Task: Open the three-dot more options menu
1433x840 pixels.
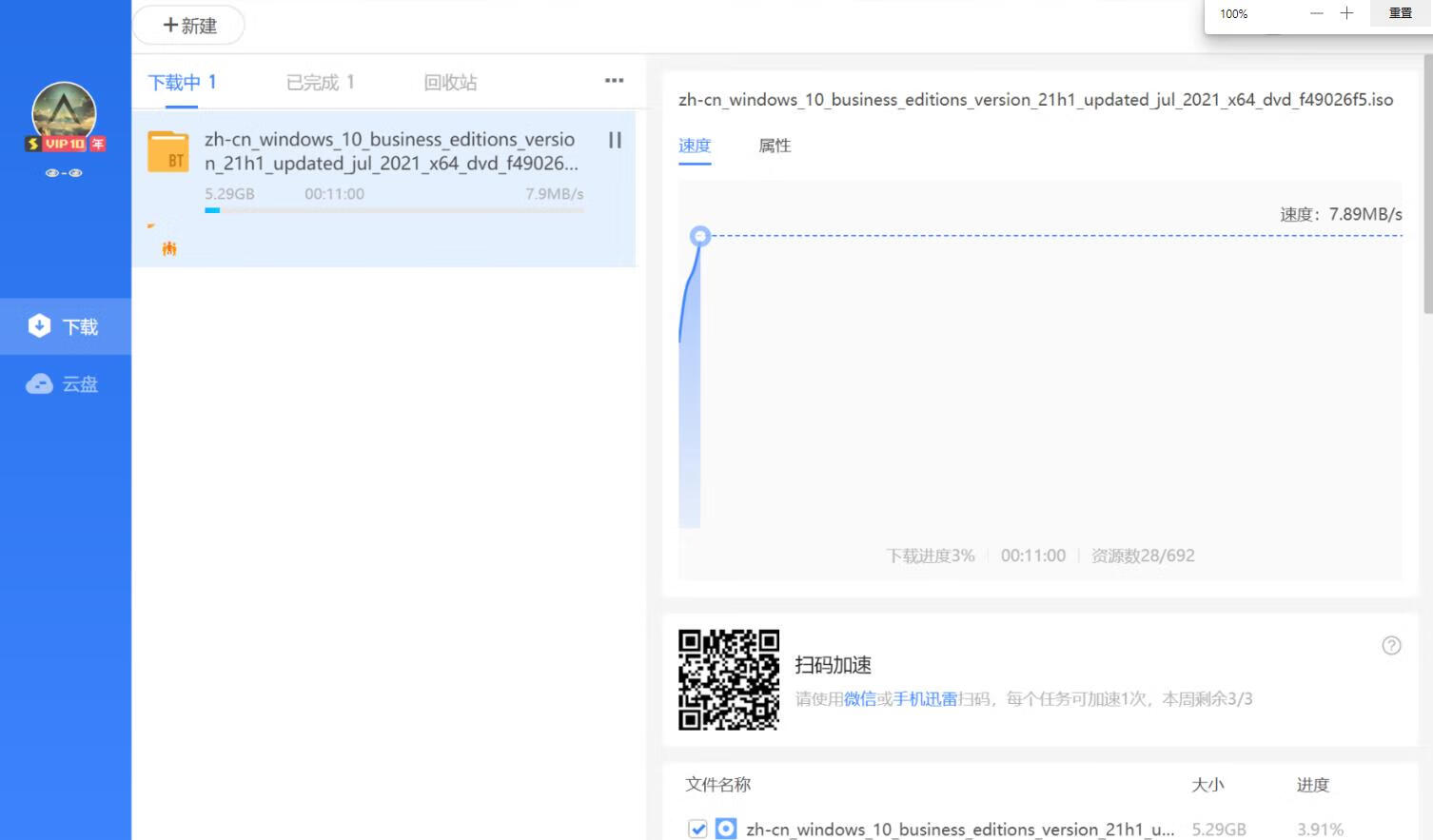Action: click(x=614, y=81)
